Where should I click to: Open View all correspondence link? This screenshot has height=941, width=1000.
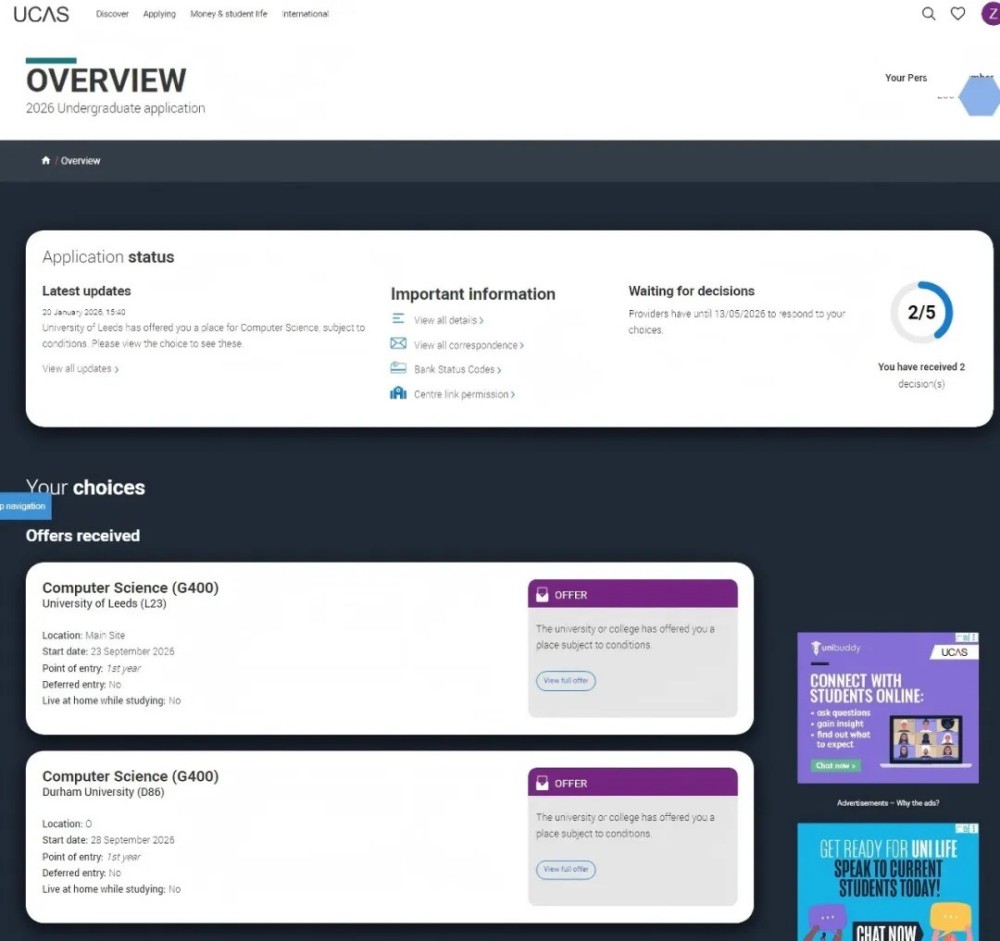click(x=468, y=345)
